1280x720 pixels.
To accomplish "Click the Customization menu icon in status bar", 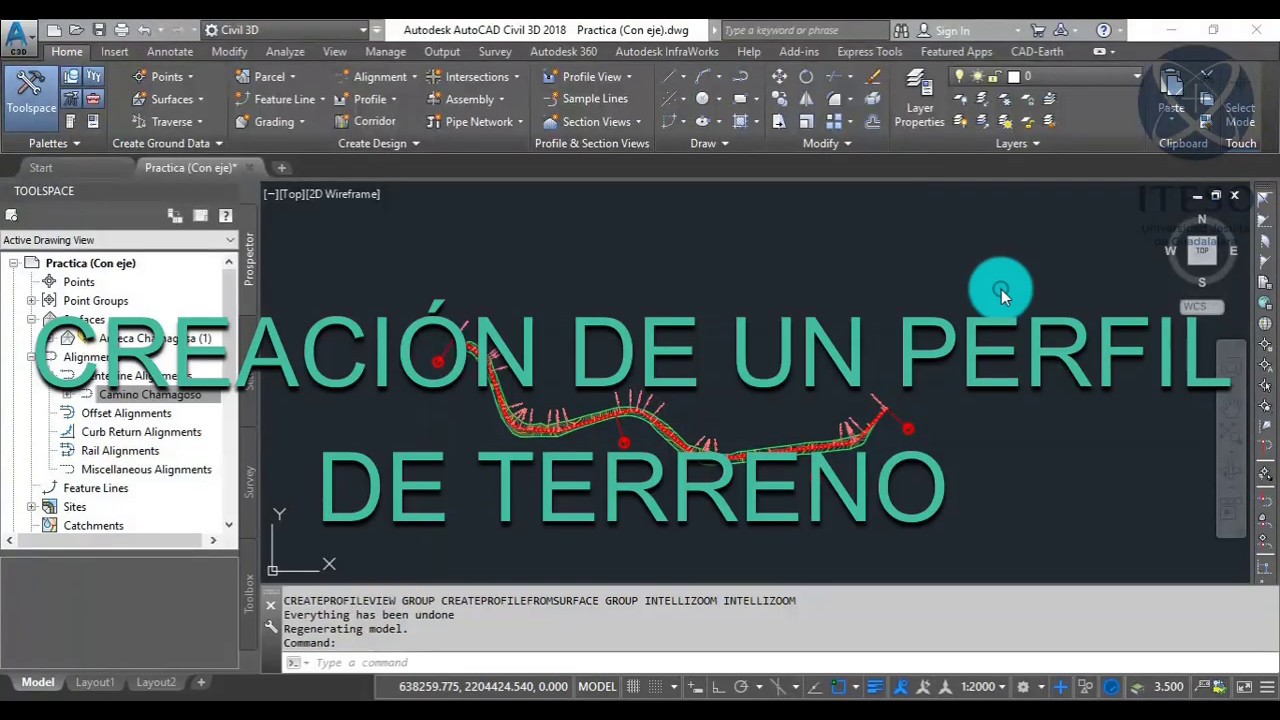I will (x=1265, y=687).
